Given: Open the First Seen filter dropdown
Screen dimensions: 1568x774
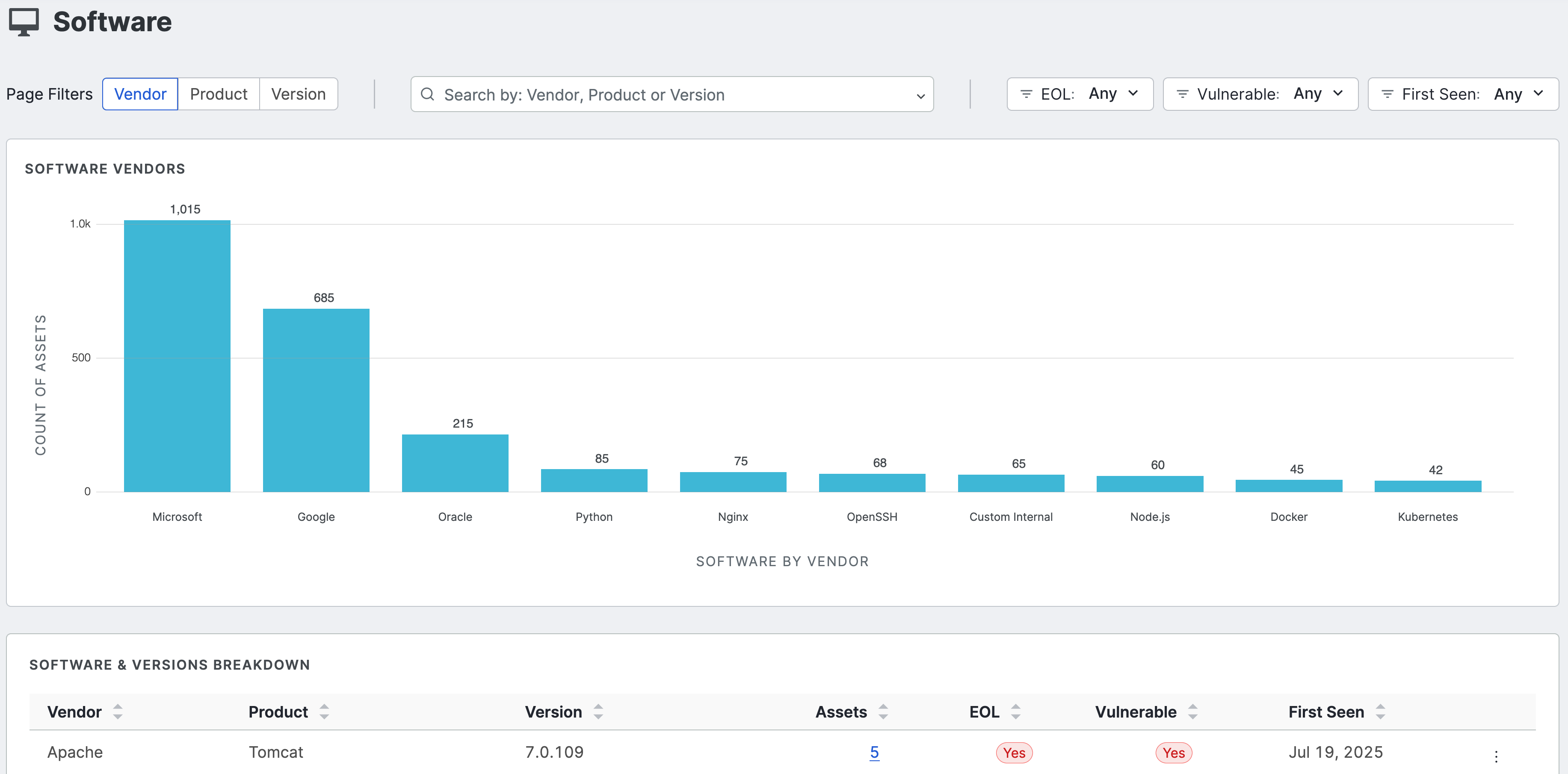Looking at the screenshot, I should click(x=1462, y=95).
